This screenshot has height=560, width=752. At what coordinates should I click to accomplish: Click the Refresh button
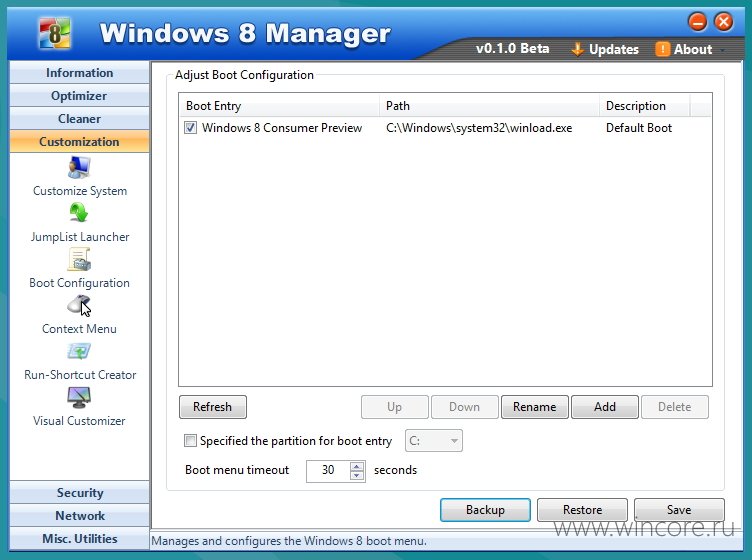[212, 407]
